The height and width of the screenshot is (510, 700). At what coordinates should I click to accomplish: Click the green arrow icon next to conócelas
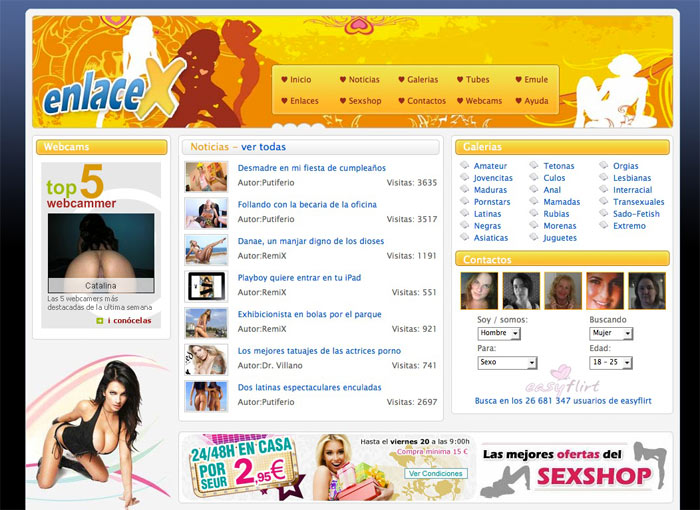click(x=100, y=321)
